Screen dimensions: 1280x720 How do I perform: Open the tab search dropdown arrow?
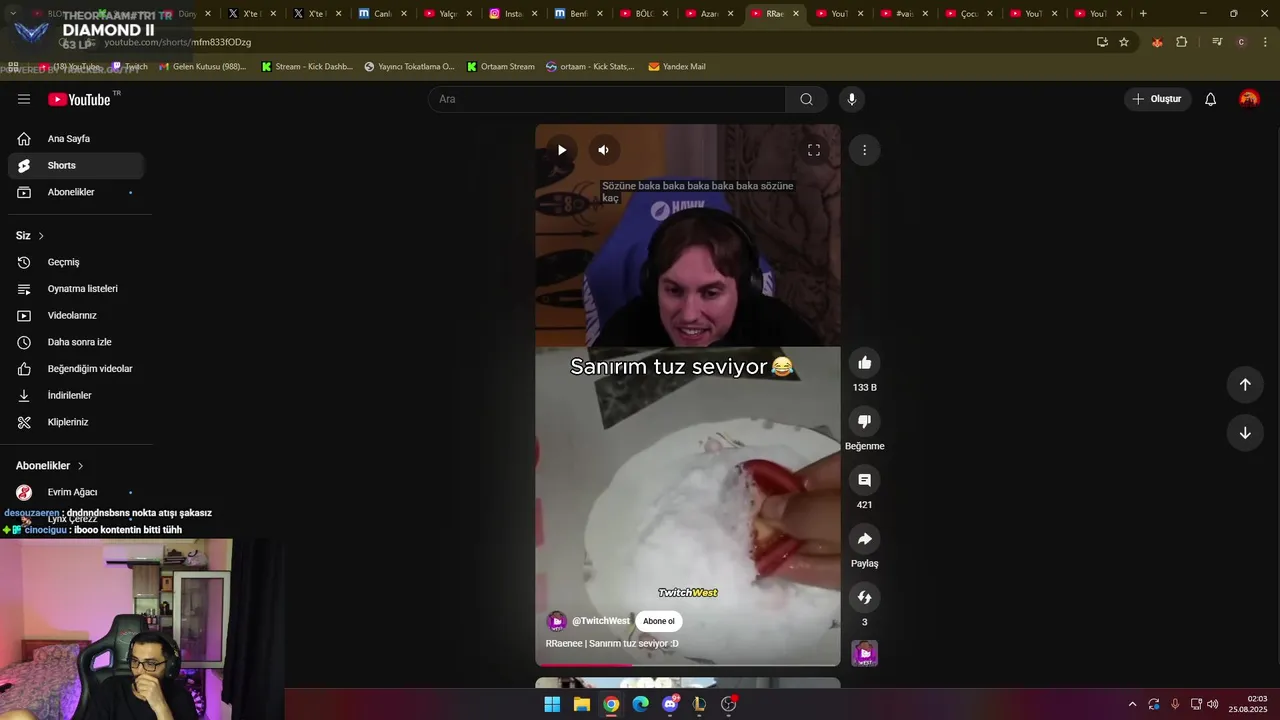(13, 14)
